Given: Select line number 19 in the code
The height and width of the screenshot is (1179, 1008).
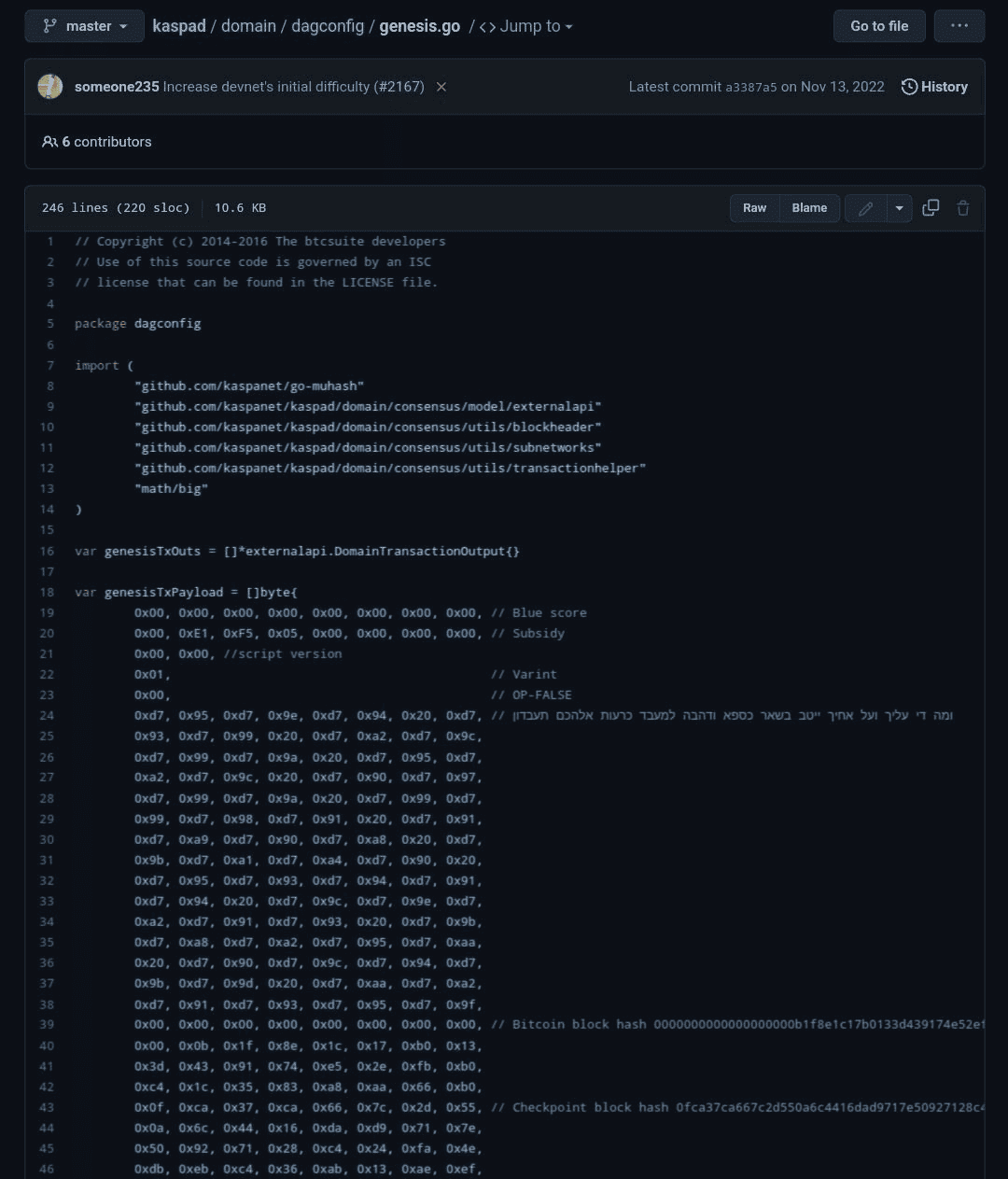Looking at the screenshot, I should pyautogui.click(x=47, y=612).
